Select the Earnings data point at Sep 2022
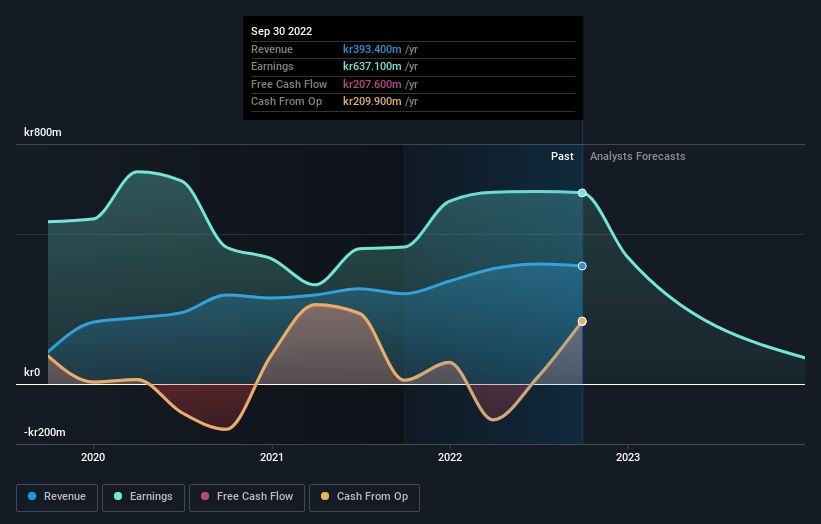821x524 pixels. 582,193
